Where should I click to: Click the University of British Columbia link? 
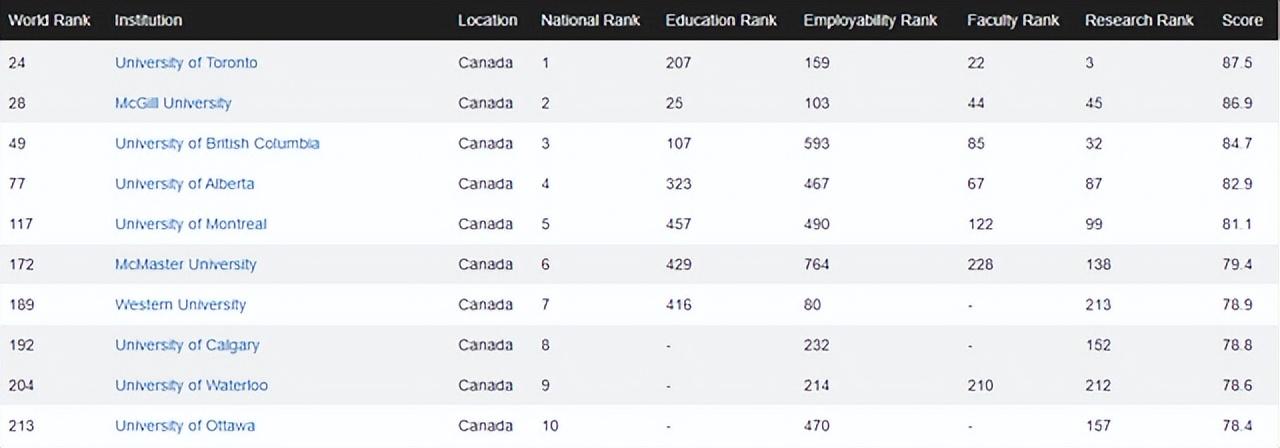pyautogui.click(x=217, y=143)
